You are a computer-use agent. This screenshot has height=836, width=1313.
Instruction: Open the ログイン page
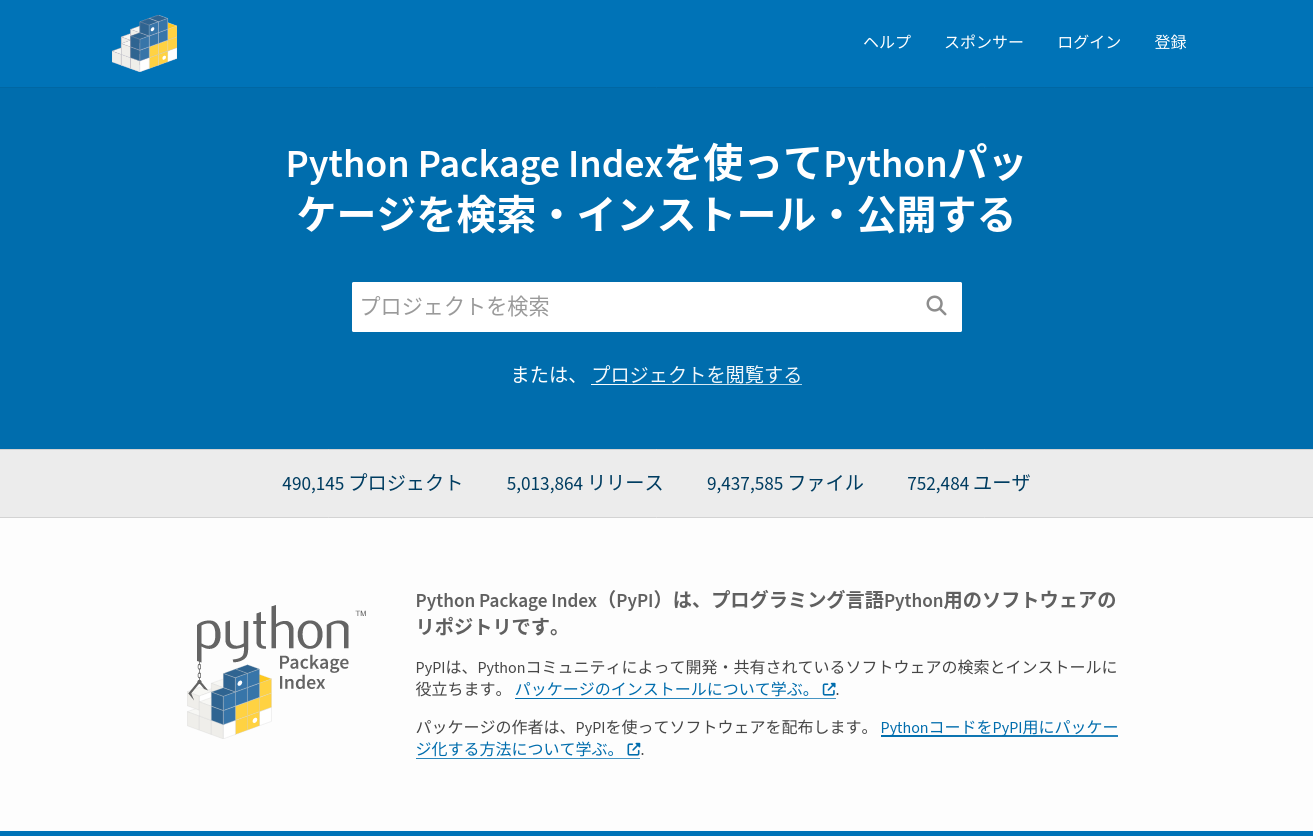tap(1088, 42)
